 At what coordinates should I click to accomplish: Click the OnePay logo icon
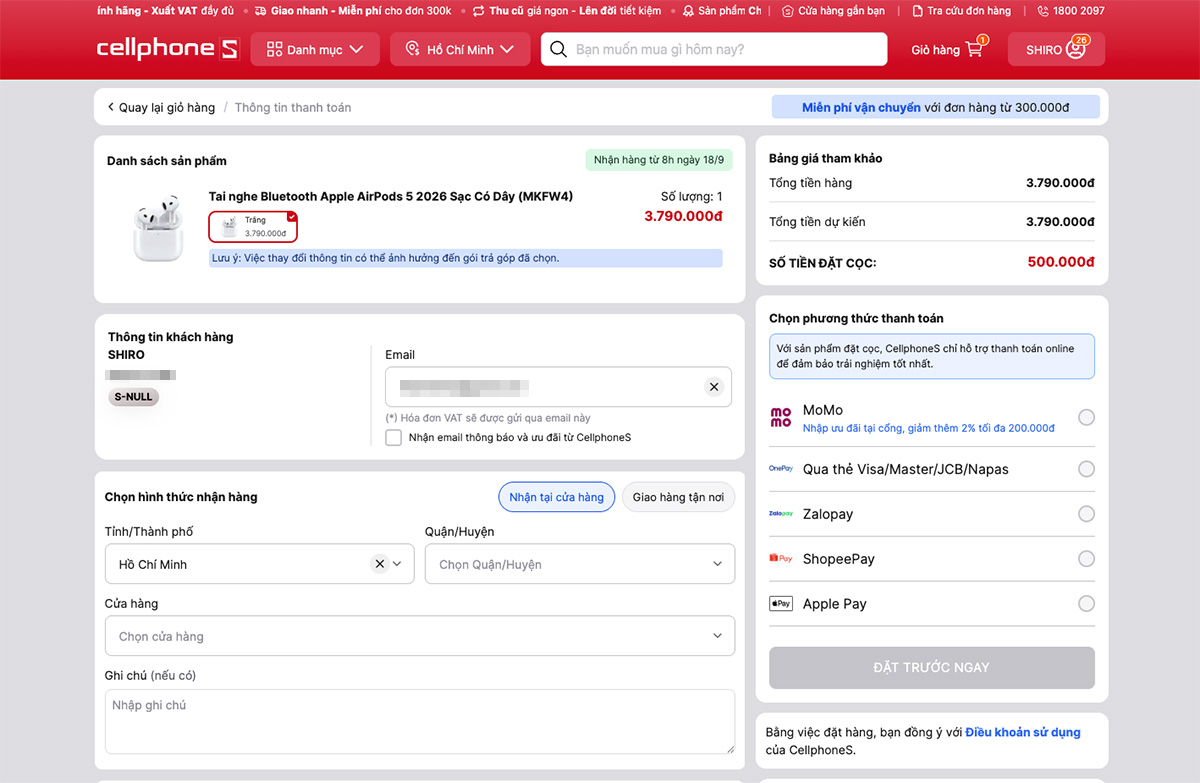pyautogui.click(x=780, y=468)
